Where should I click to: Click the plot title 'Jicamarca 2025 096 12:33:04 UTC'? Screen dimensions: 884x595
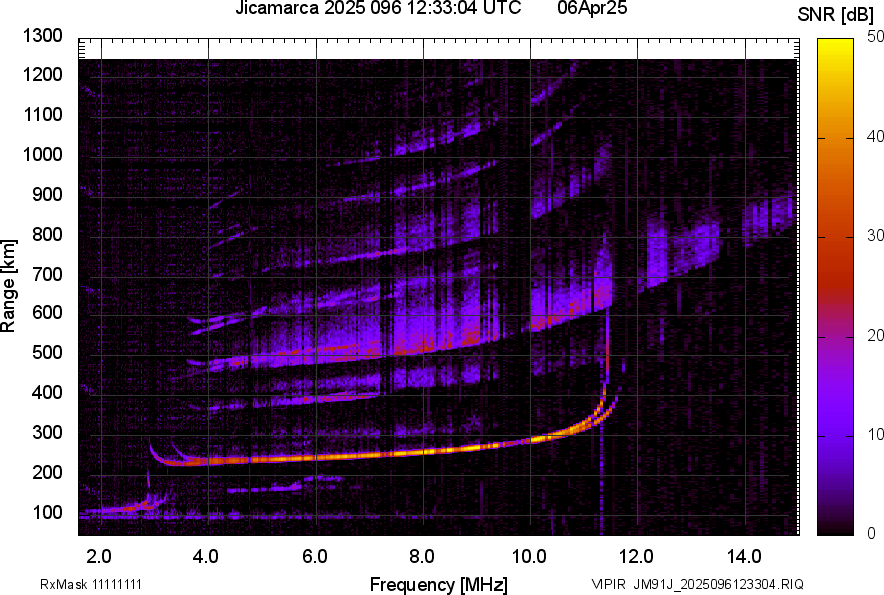[378, 8]
